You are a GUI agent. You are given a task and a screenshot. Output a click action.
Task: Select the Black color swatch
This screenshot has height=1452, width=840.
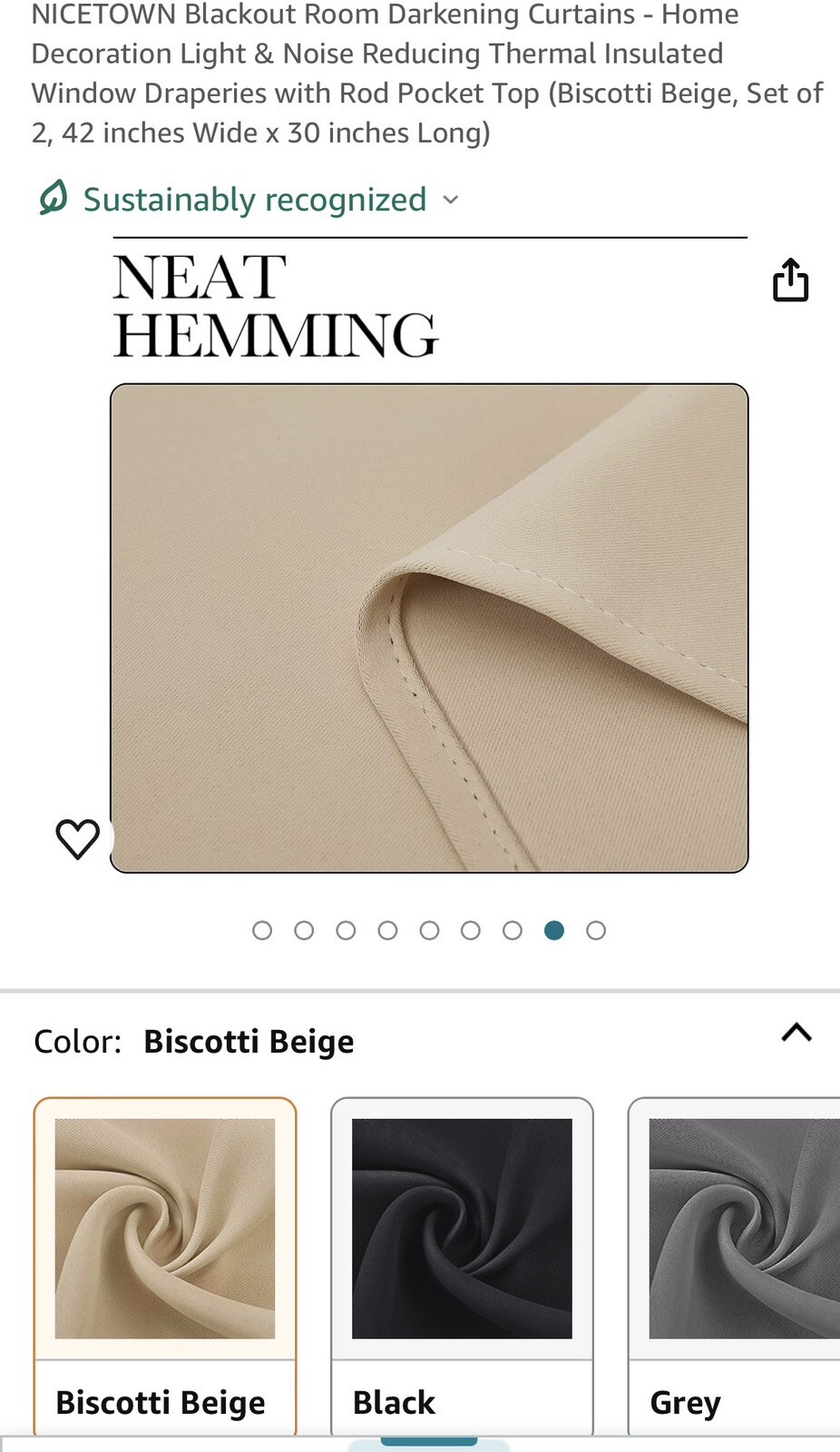click(x=462, y=1266)
